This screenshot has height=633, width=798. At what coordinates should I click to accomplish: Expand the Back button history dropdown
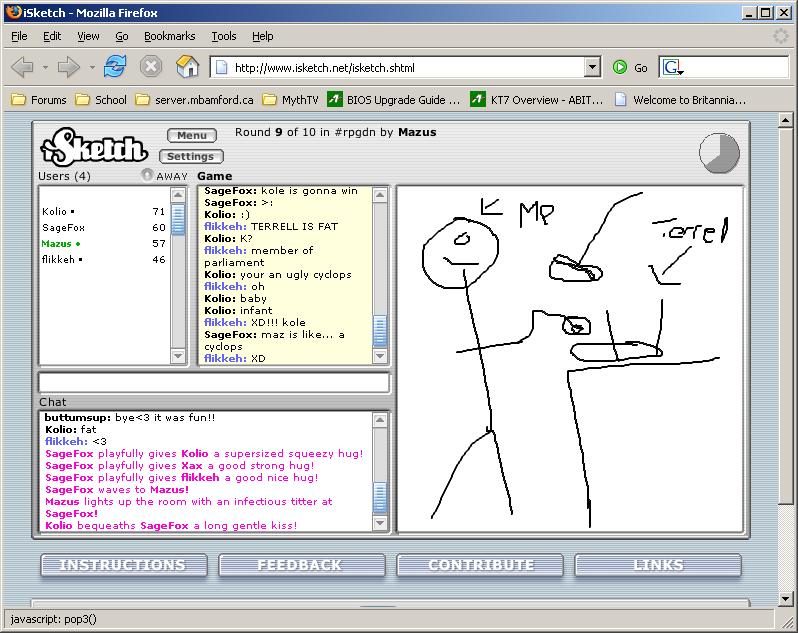pyautogui.click(x=43, y=67)
